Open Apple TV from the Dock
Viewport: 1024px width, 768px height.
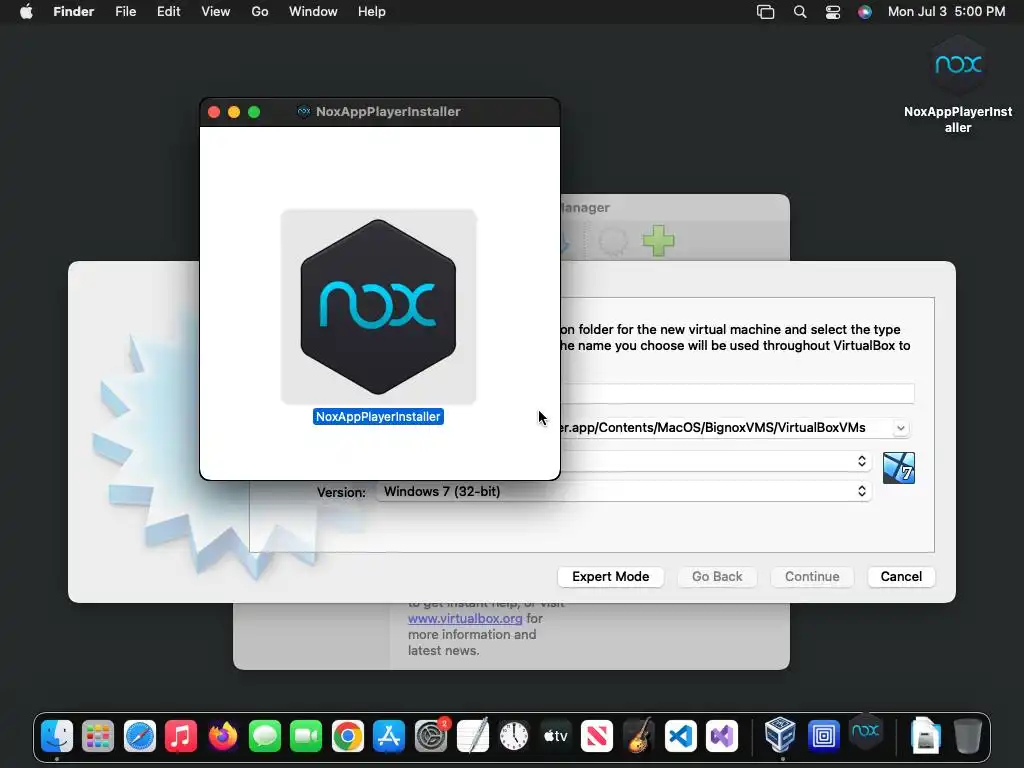(556, 737)
